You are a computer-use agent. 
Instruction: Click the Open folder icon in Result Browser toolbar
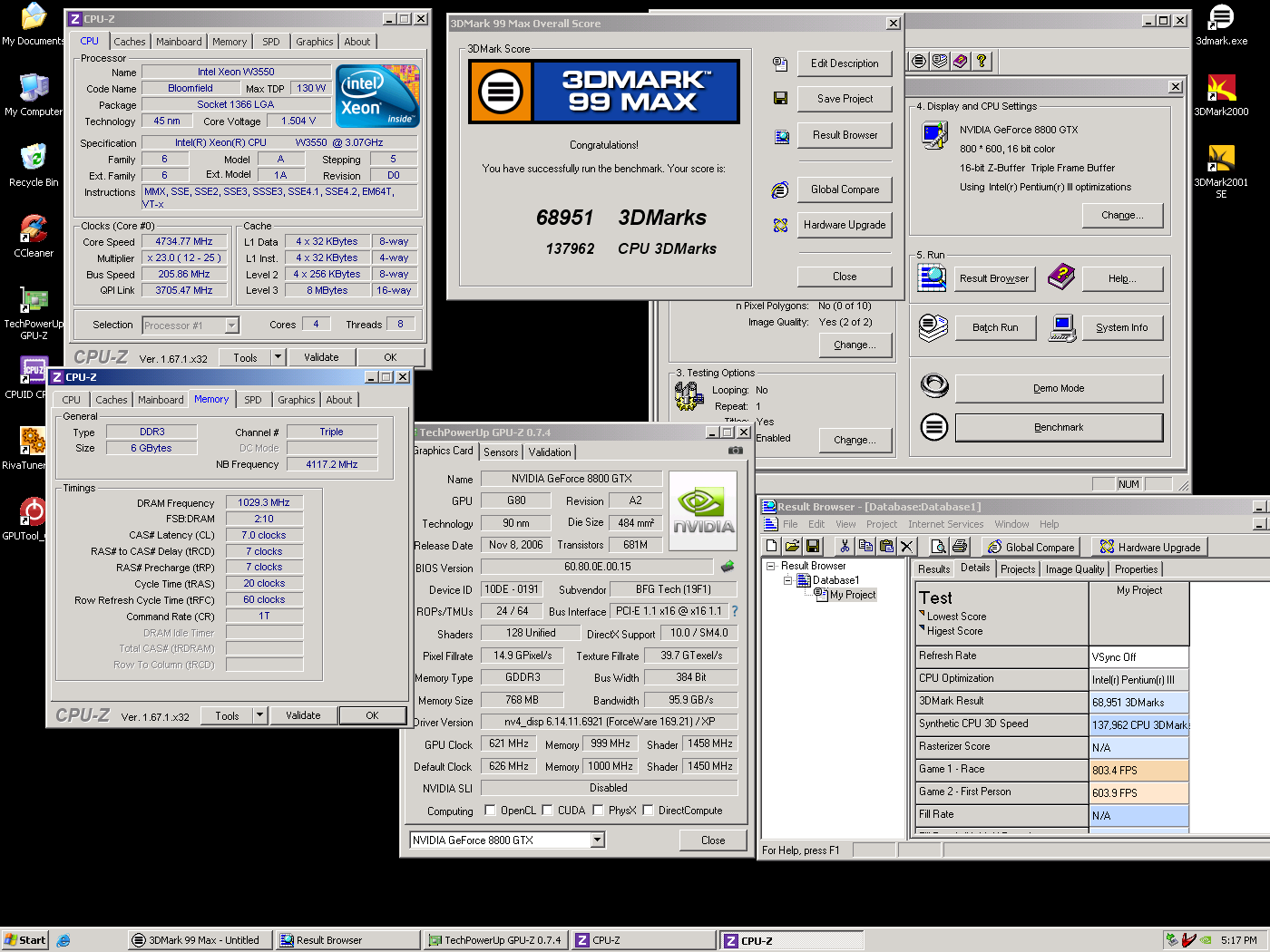792,547
